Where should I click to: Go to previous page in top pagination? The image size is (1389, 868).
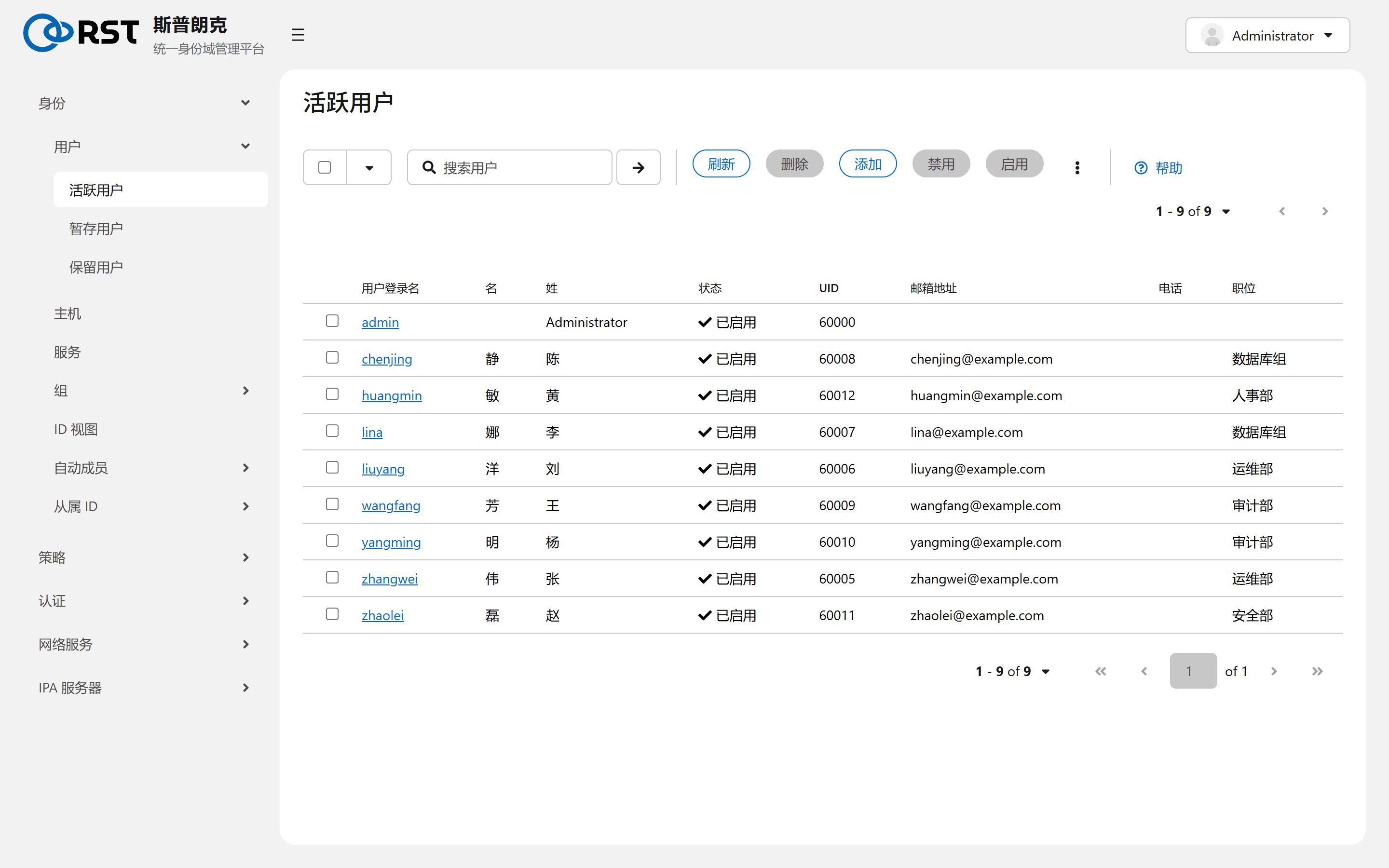point(1281,211)
